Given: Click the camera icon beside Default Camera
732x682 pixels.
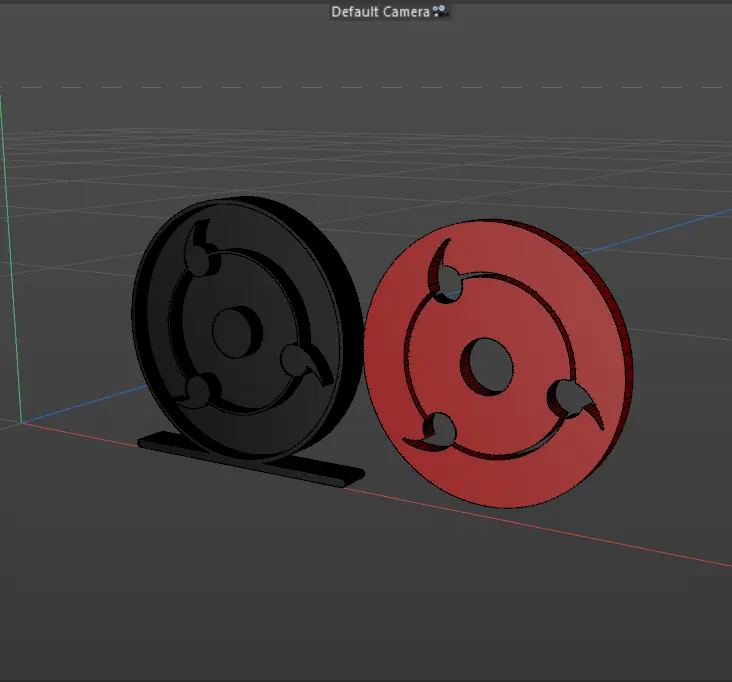Looking at the screenshot, I should tap(440, 12).
